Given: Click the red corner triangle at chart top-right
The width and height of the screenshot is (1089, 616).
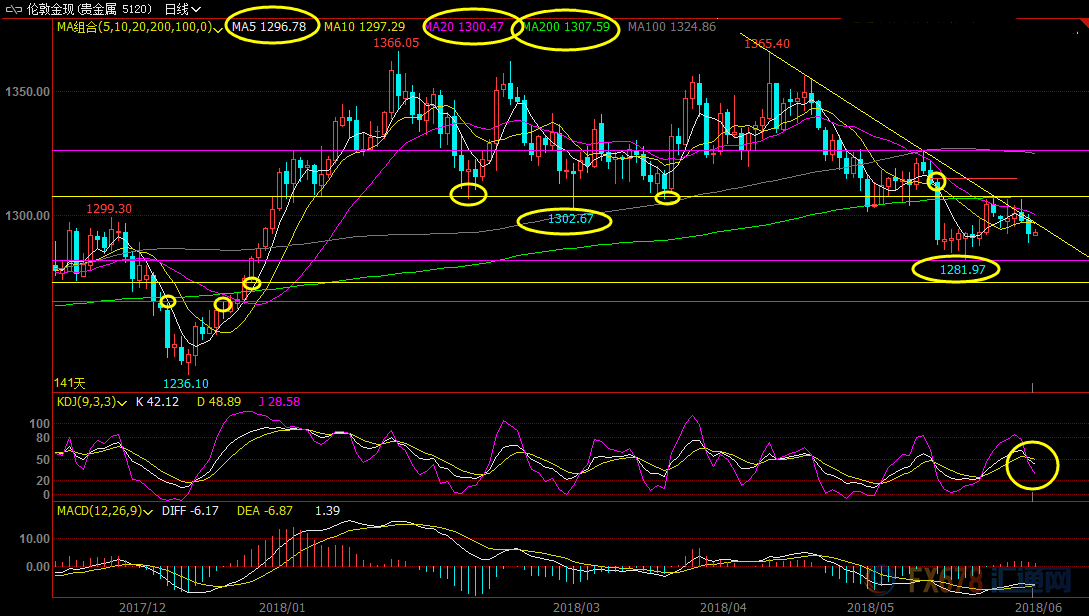Looking at the screenshot, I should pyautogui.click(x=1083, y=26).
